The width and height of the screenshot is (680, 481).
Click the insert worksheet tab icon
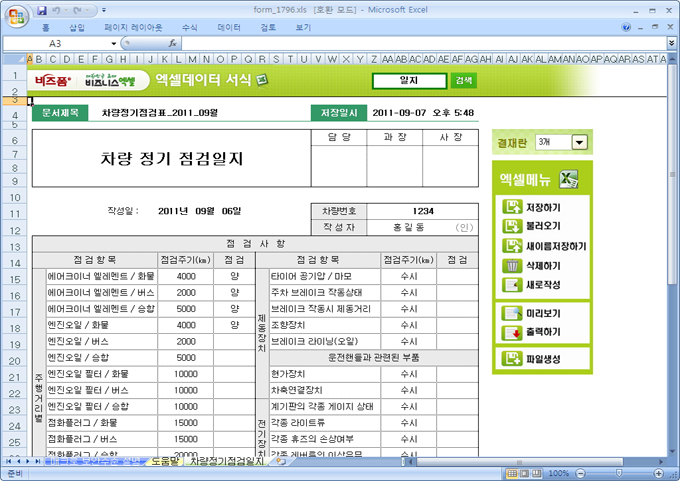click(281, 461)
